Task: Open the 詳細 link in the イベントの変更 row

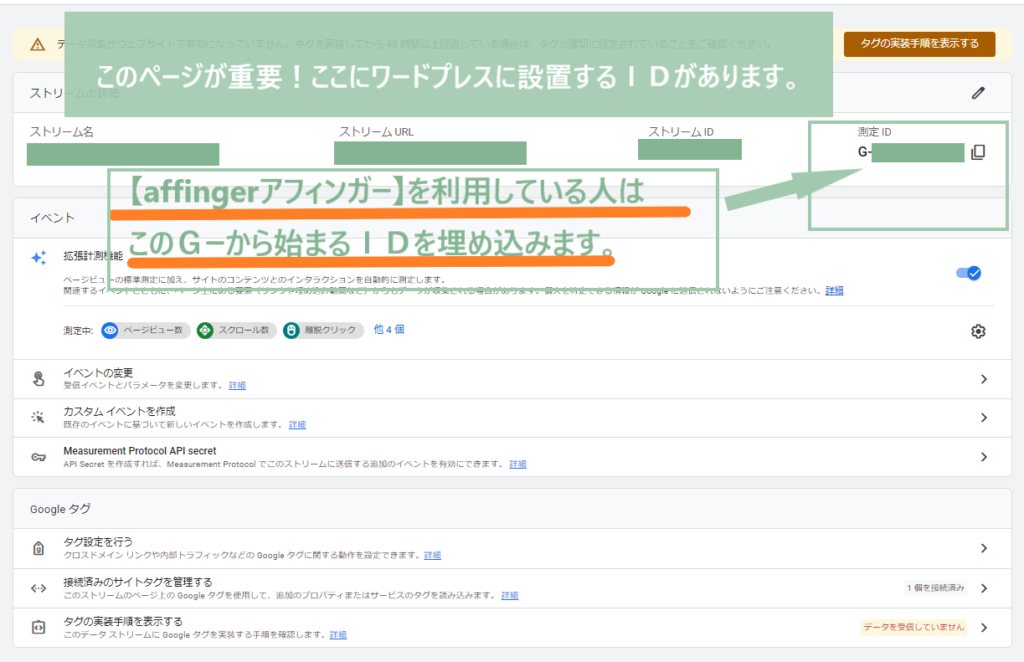Action: tap(237, 385)
